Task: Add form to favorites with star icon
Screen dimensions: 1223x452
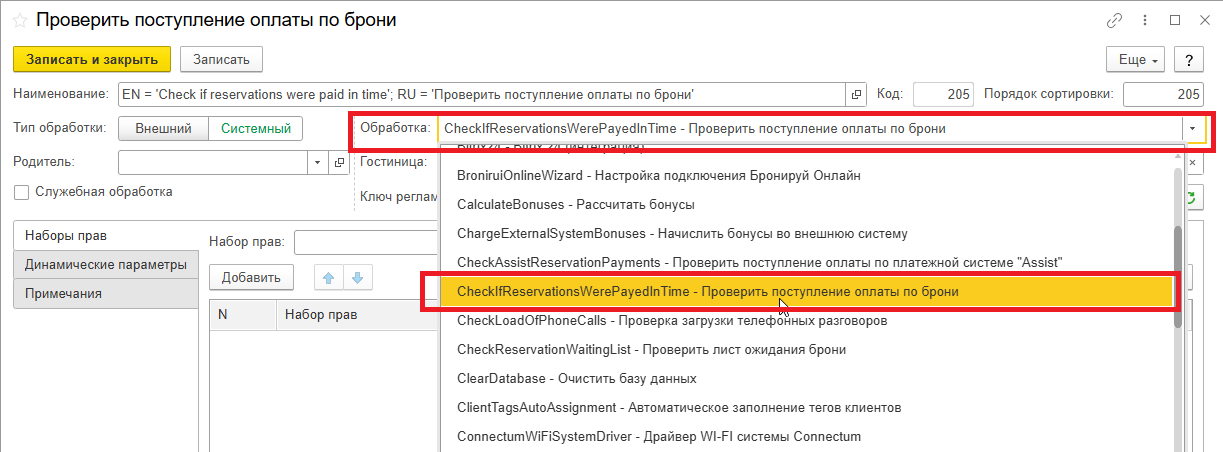Action: 19,20
